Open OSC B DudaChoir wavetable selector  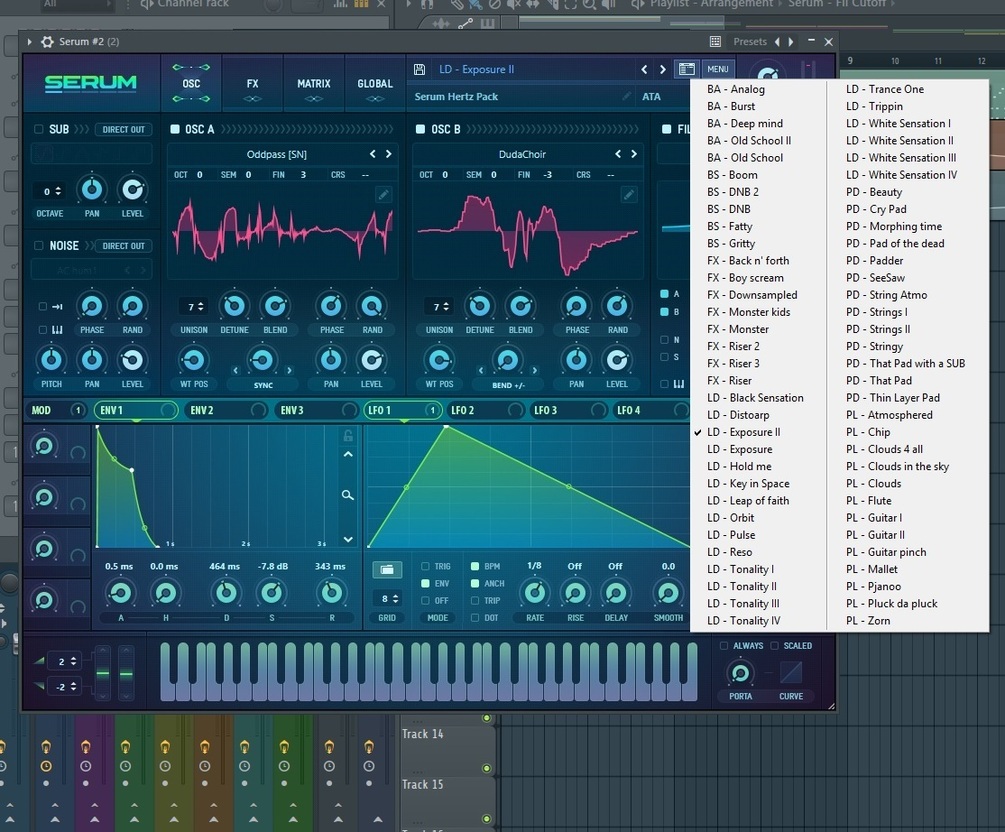522,154
